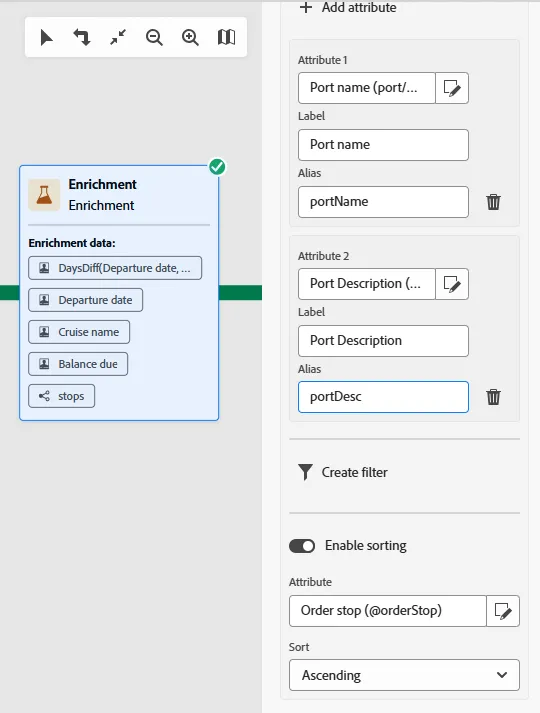Select the Departure date enrichment chip
This screenshot has height=713, width=540.
85,300
